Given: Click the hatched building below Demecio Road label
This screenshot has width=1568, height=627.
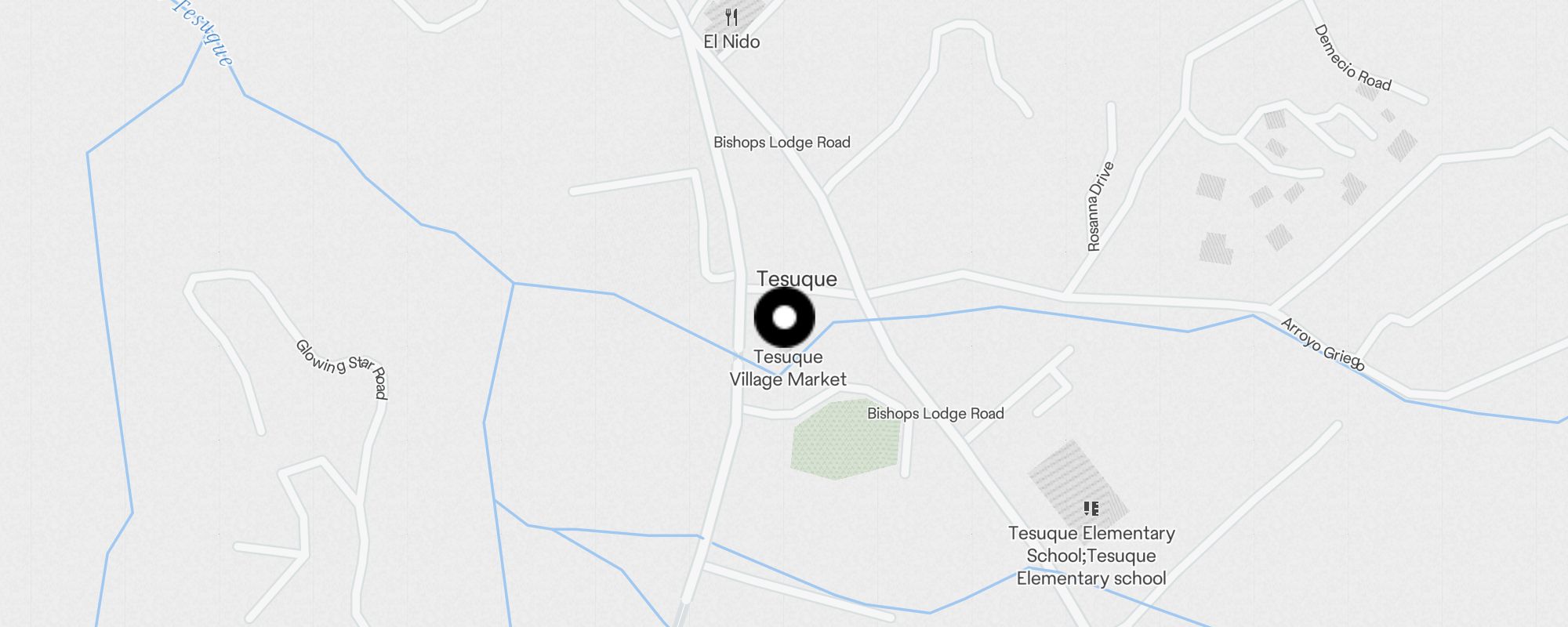Looking at the screenshot, I should click(x=1367, y=92).
